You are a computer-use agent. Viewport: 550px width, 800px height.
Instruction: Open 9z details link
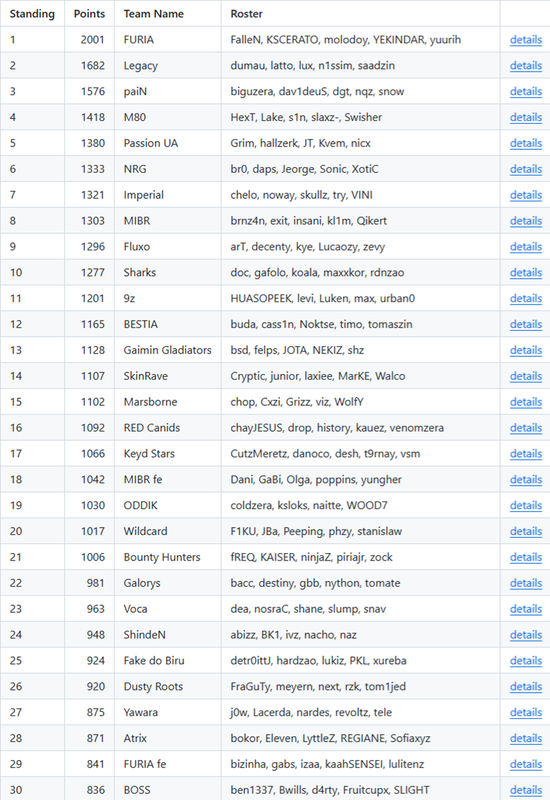[x=526, y=298]
